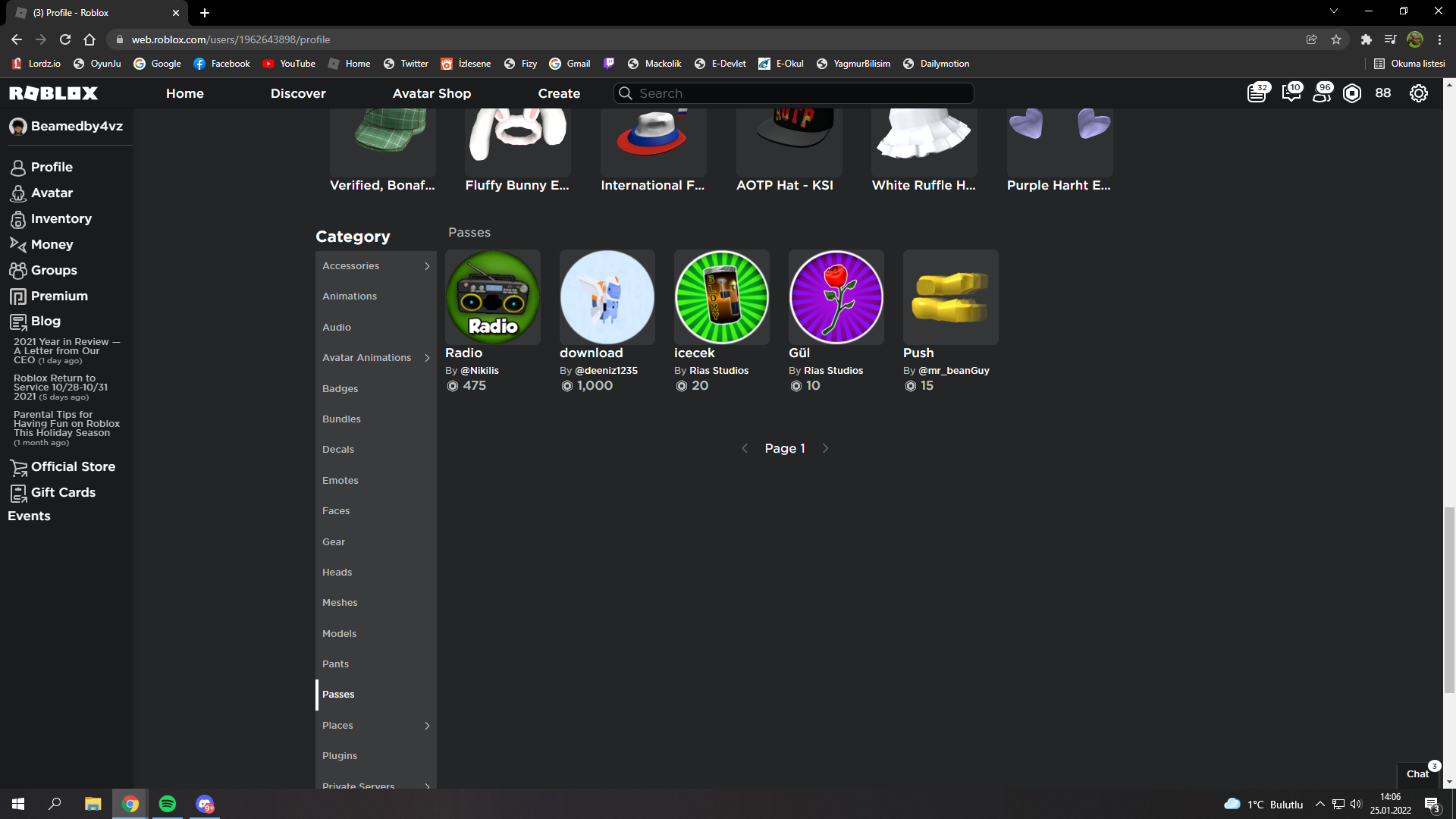
Task: Go to Home in the top navigation
Action: pos(185,93)
